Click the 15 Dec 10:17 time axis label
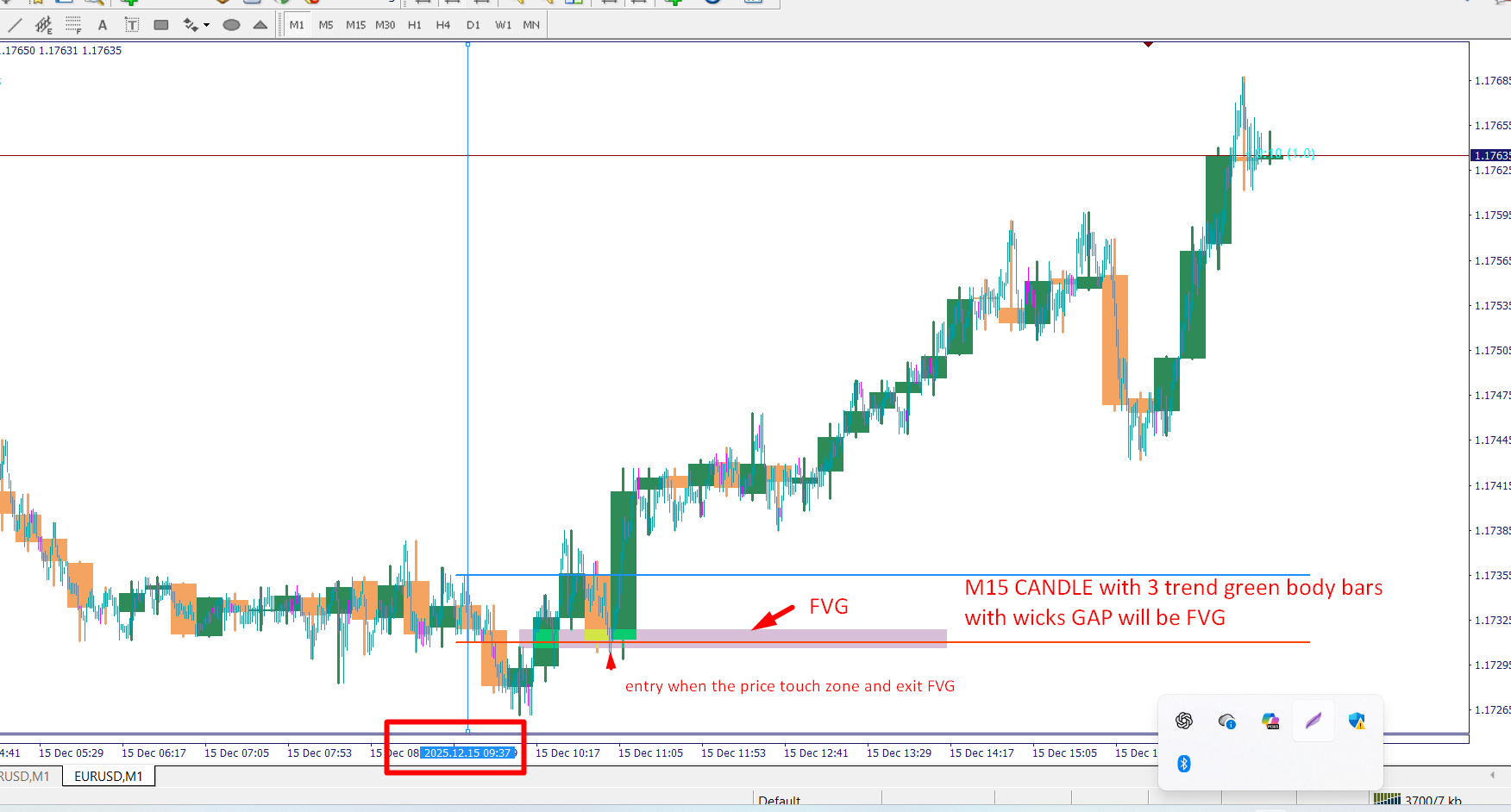 point(567,753)
